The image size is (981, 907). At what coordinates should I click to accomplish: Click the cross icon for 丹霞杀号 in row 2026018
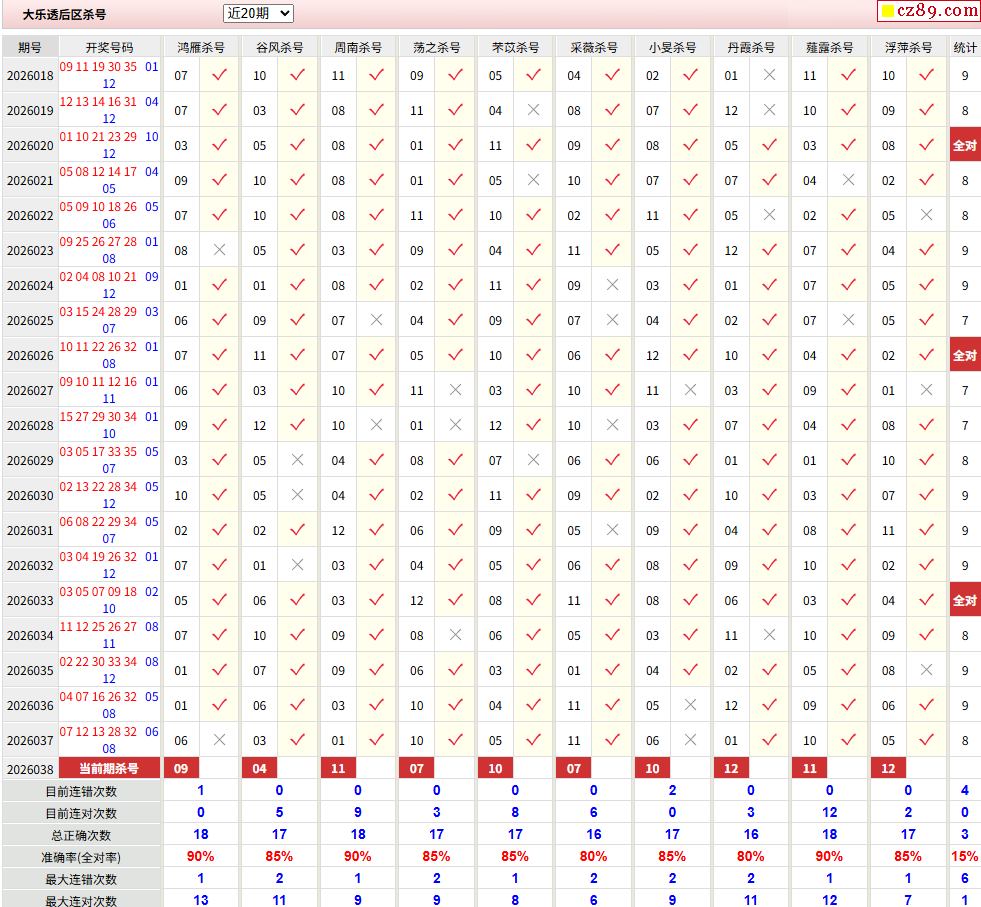click(769, 75)
